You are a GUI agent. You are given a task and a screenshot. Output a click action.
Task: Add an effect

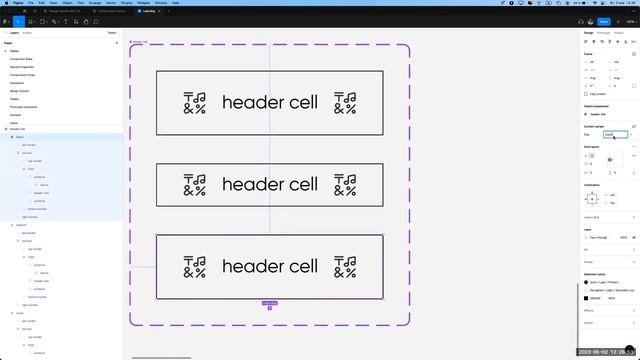coord(634,311)
